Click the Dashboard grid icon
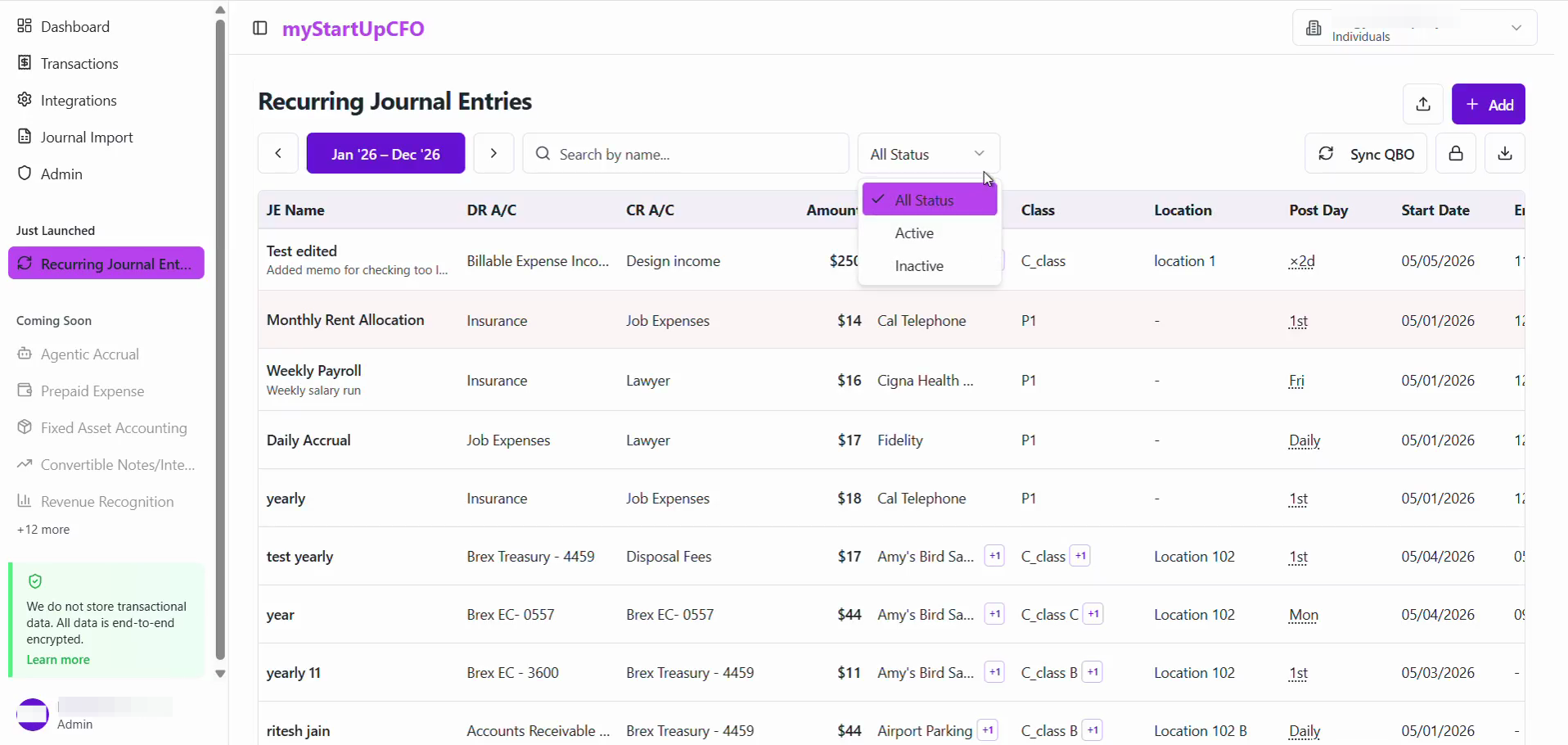Viewport: 1568px width, 745px height. (25, 26)
